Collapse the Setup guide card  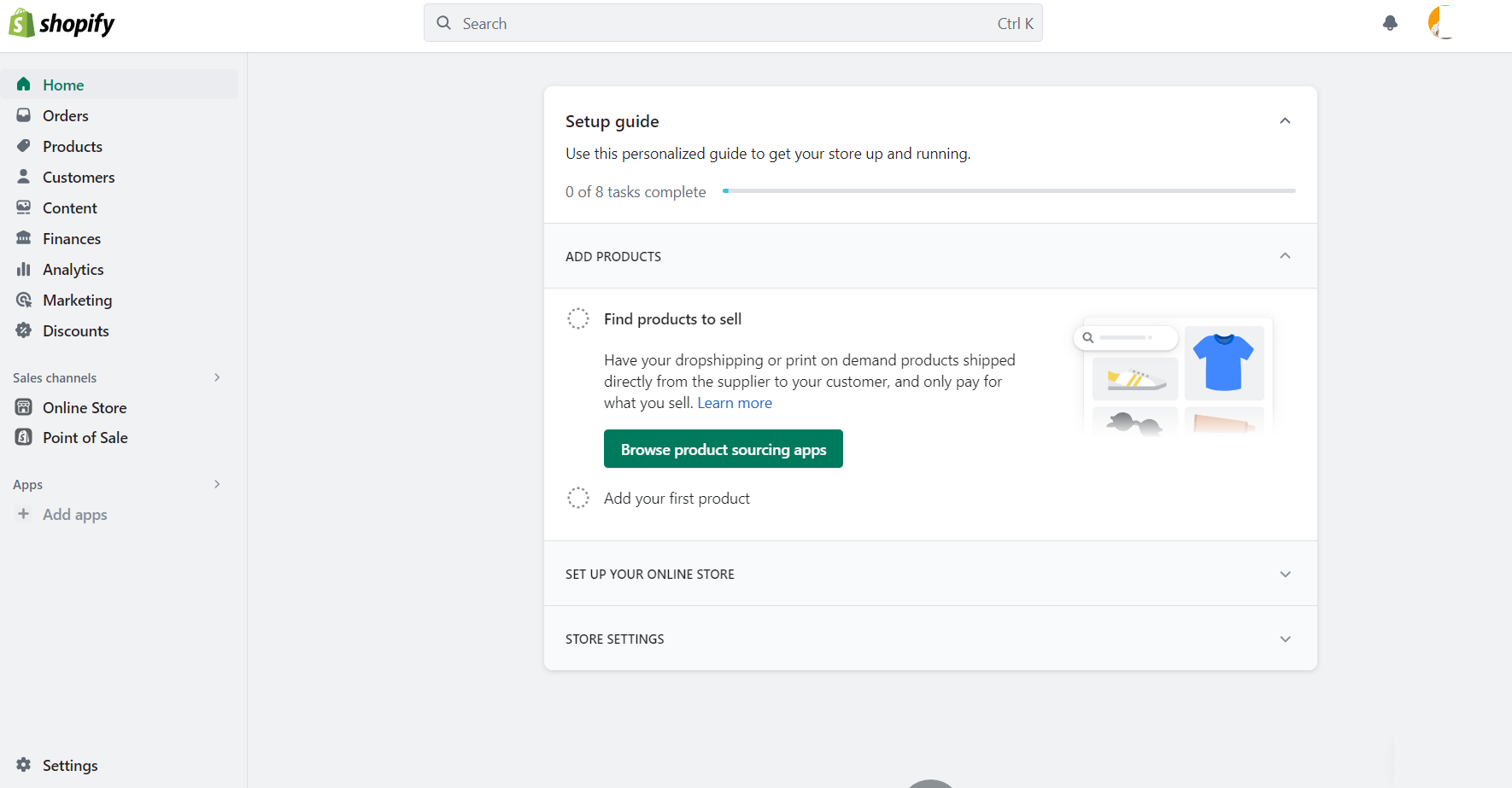point(1285,121)
